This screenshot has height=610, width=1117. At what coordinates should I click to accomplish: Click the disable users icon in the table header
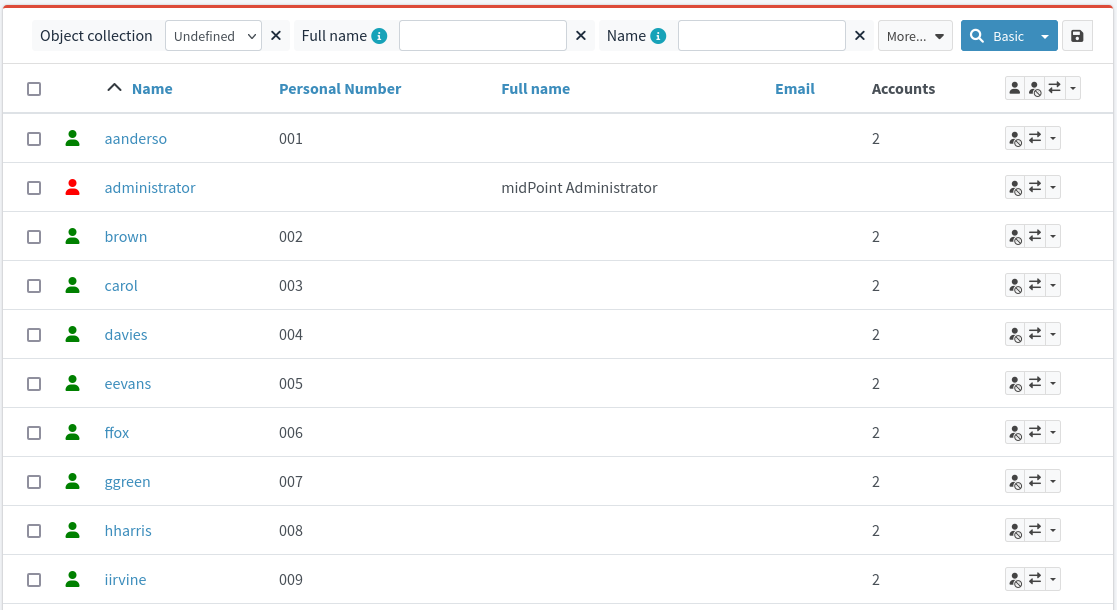point(1034,88)
